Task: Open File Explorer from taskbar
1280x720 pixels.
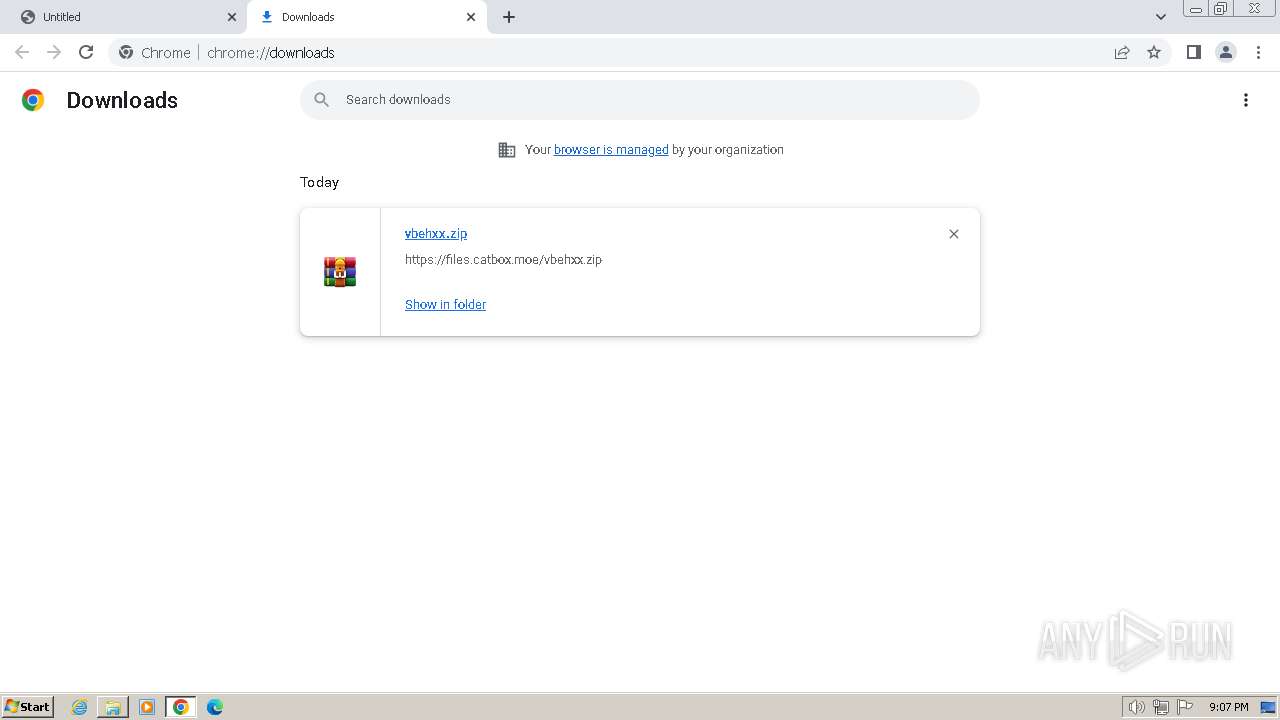Action: [113, 707]
